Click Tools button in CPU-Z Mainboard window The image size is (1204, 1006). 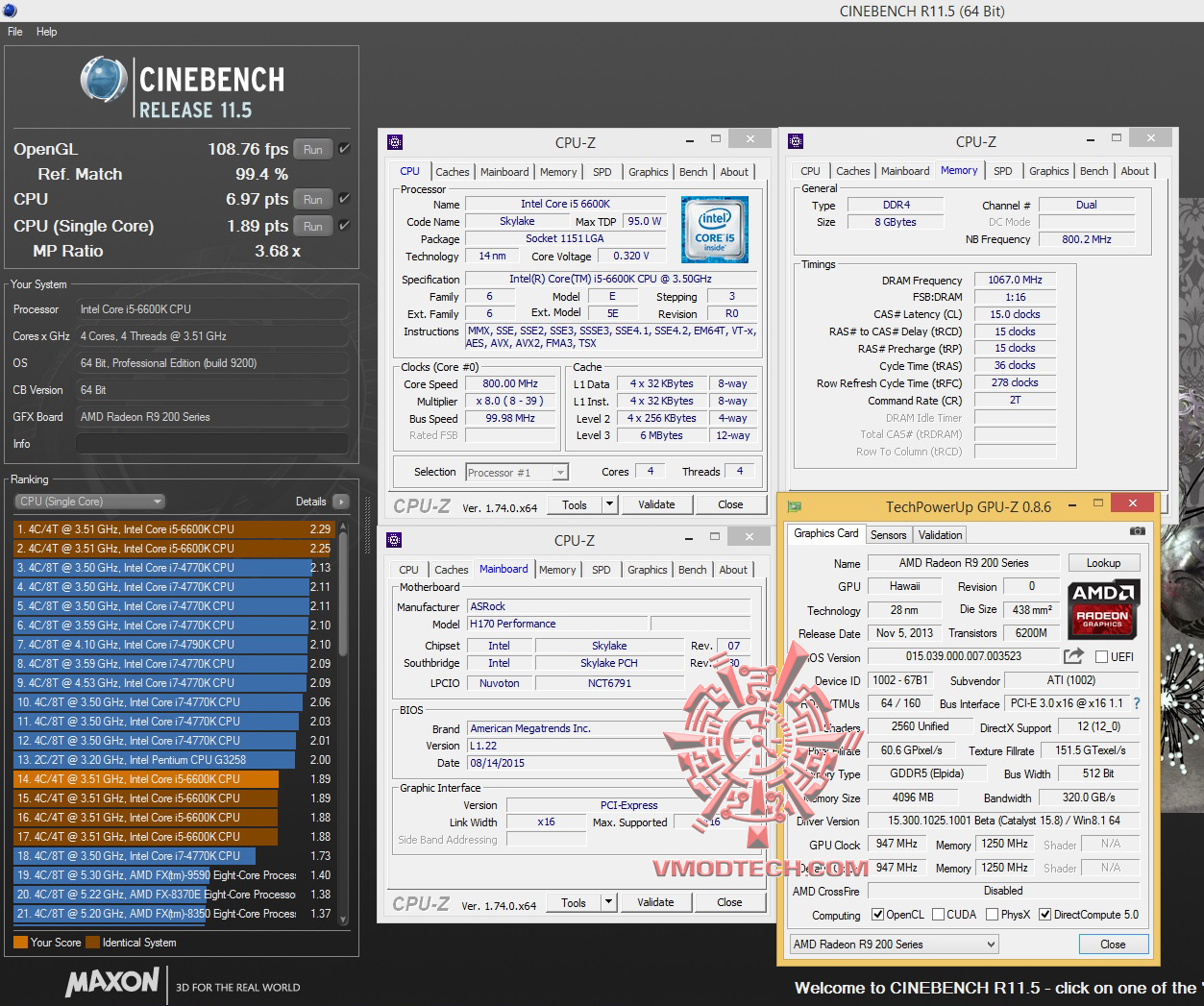574,902
